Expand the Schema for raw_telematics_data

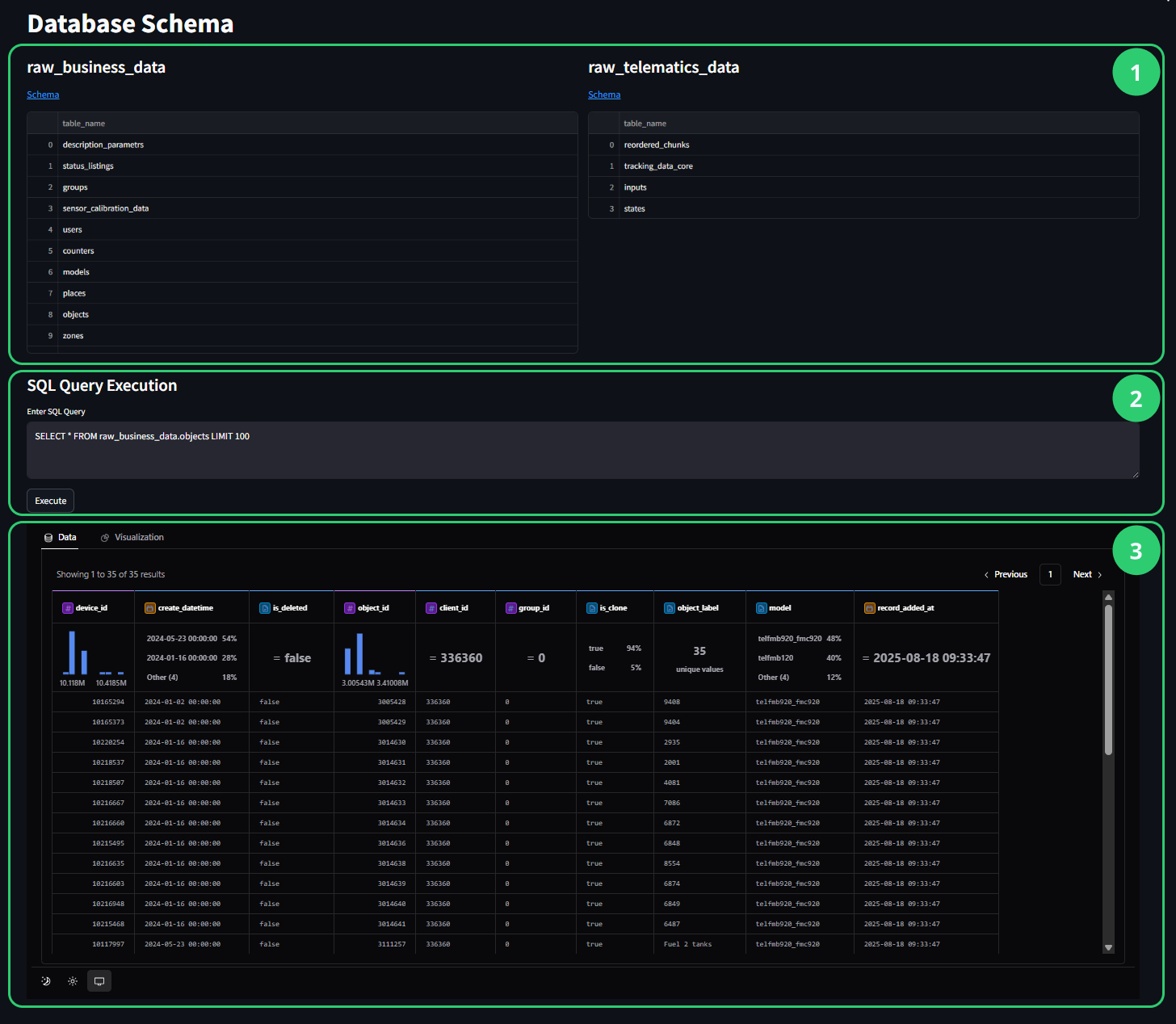tap(604, 94)
